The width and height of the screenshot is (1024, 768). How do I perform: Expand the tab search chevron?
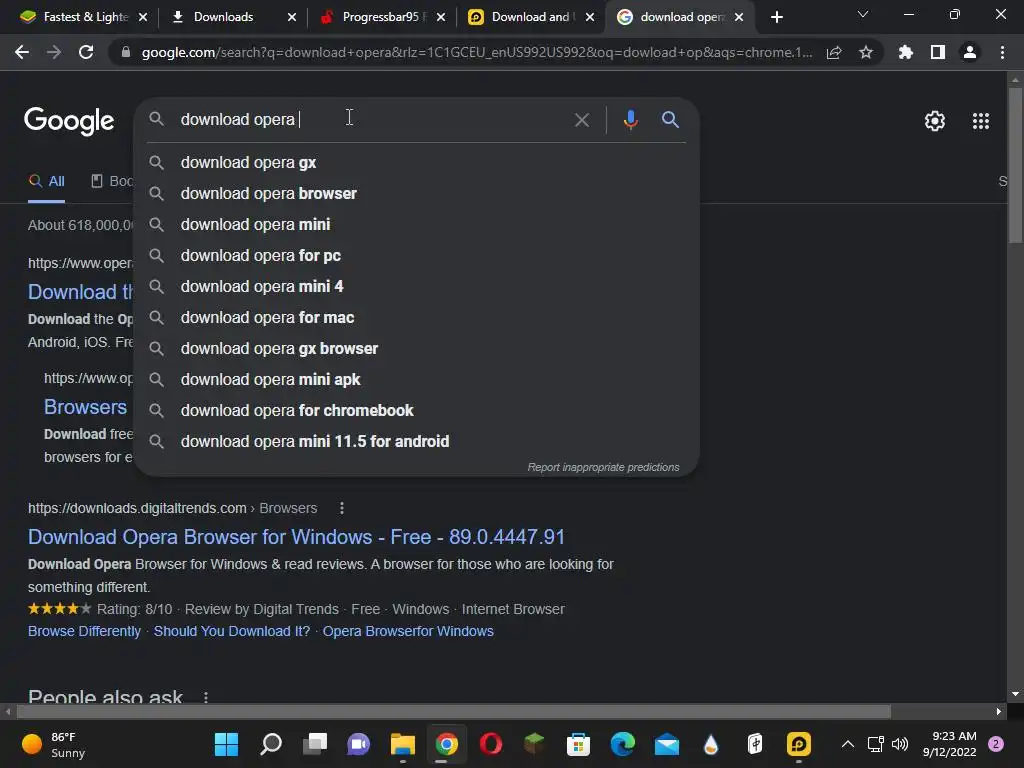863,14
